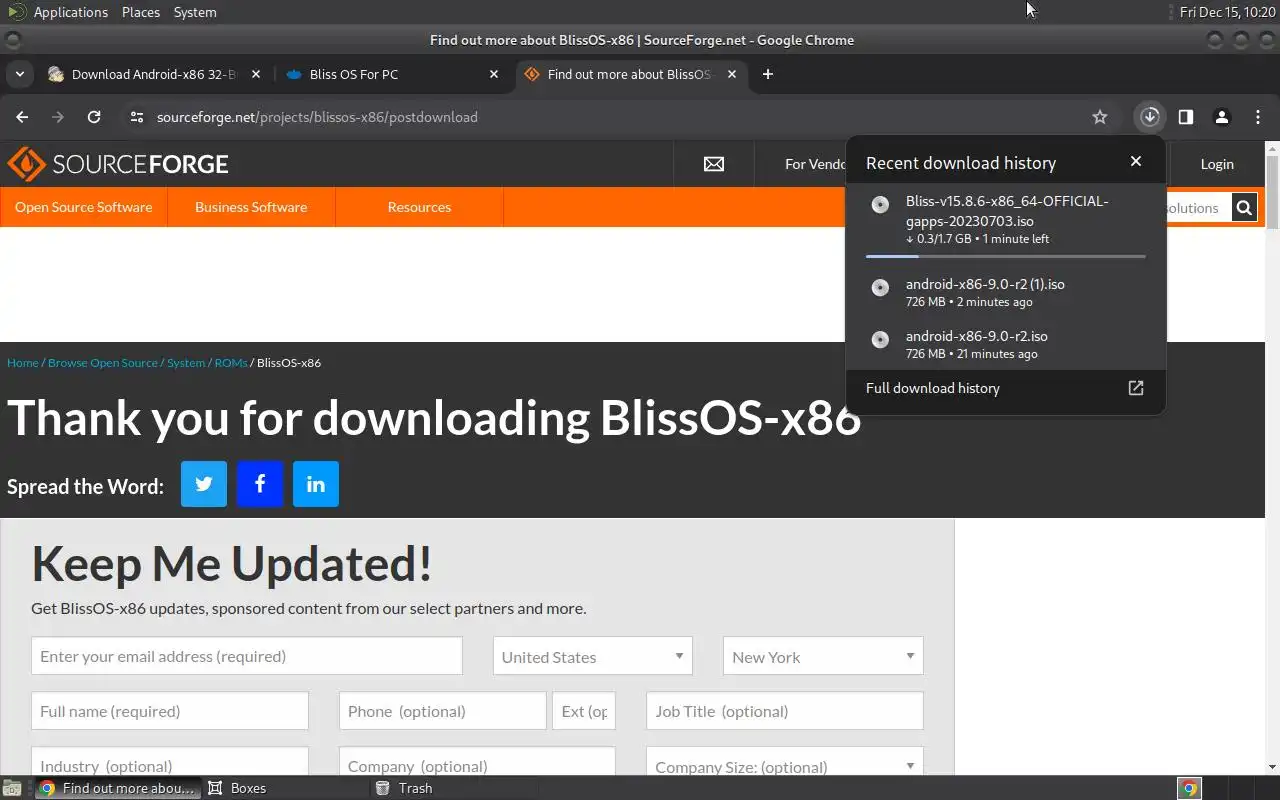View site information icon in address bar
Viewport: 1280px width, 800px height.
pyautogui.click(x=137, y=117)
